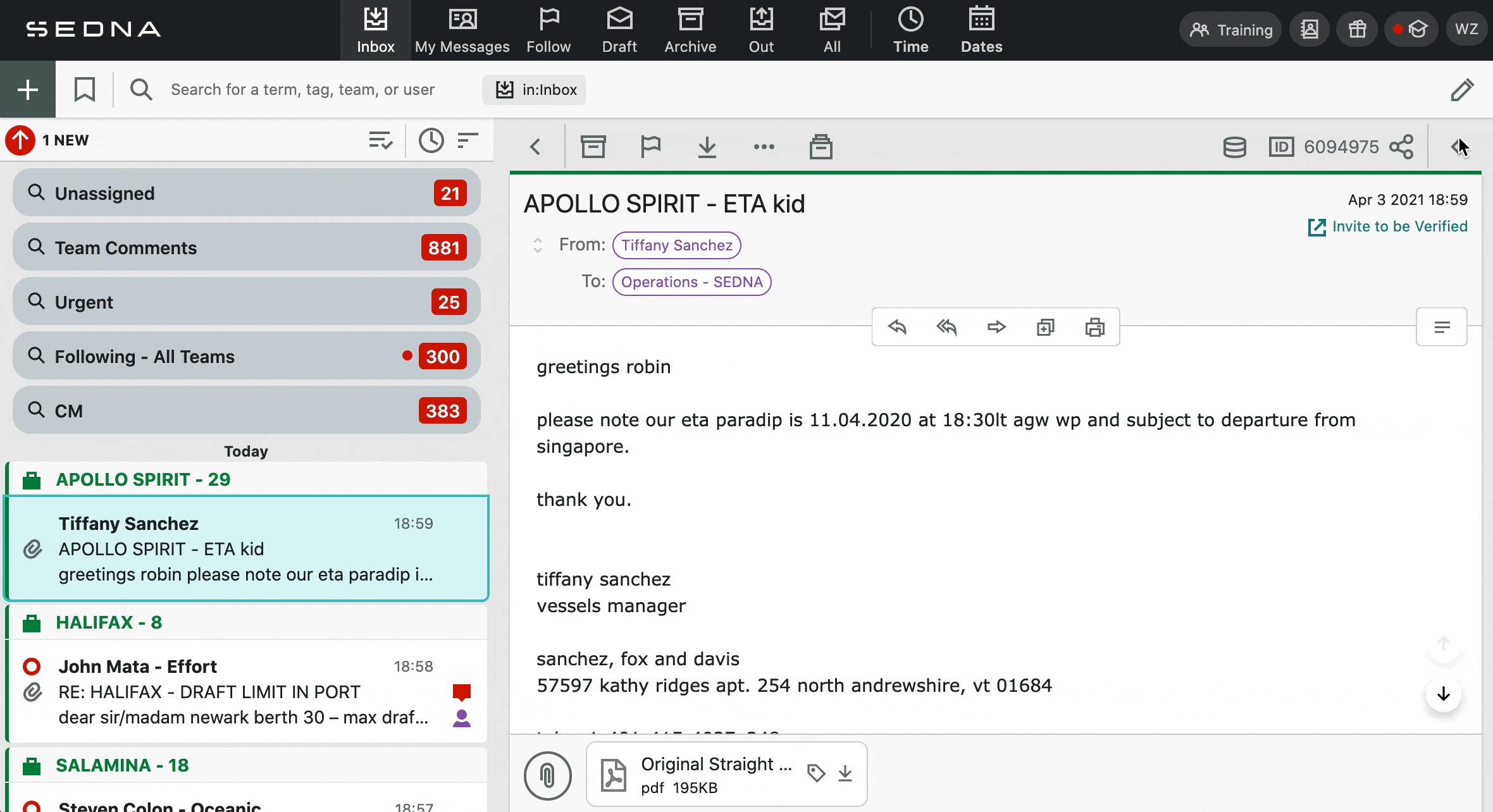Open the Unassigned saved search
This screenshot has width=1493, height=812.
[247, 193]
